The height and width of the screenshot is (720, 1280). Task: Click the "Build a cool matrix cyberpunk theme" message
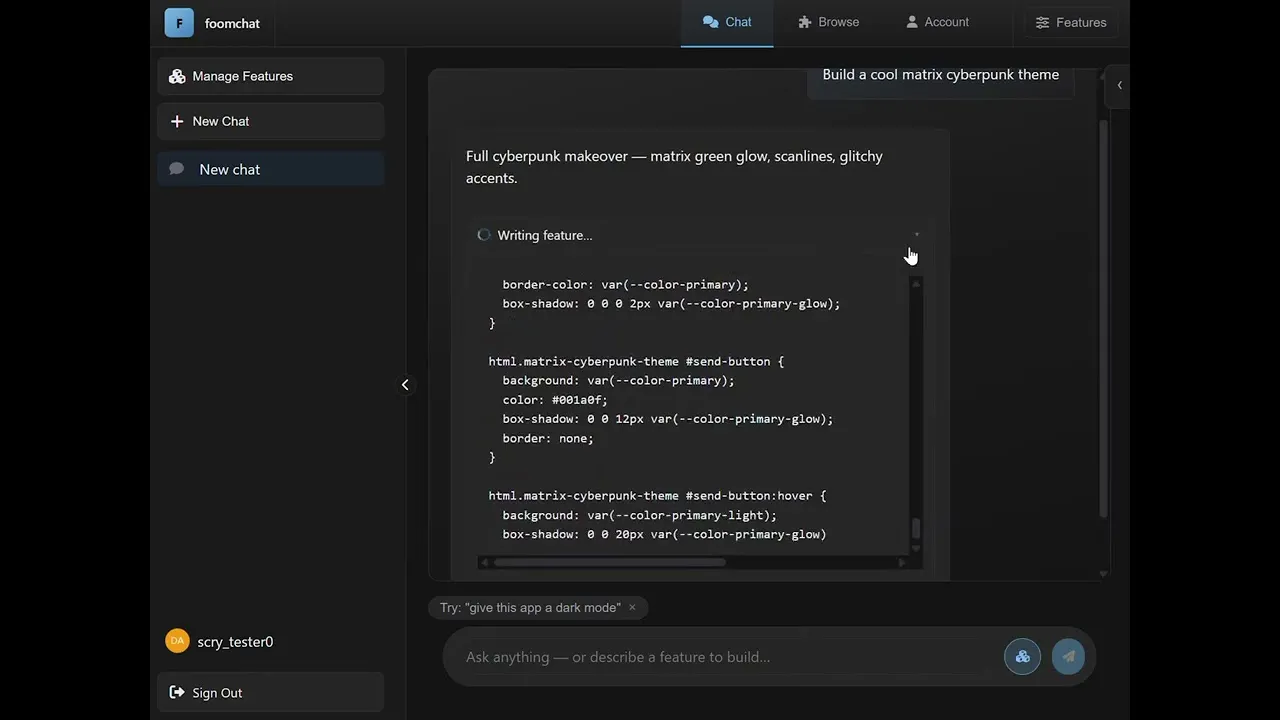pos(941,74)
